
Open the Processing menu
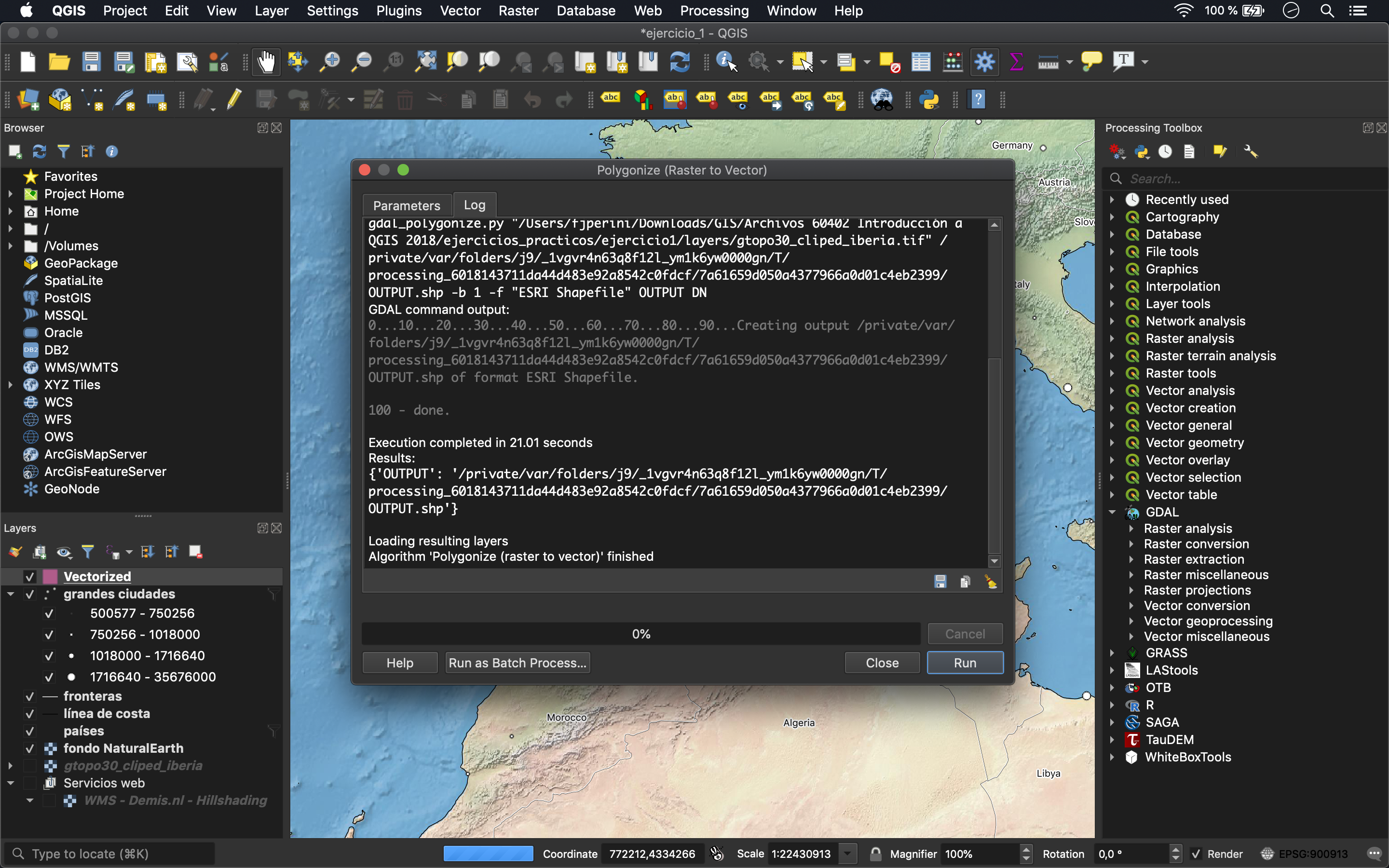pos(714,11)
